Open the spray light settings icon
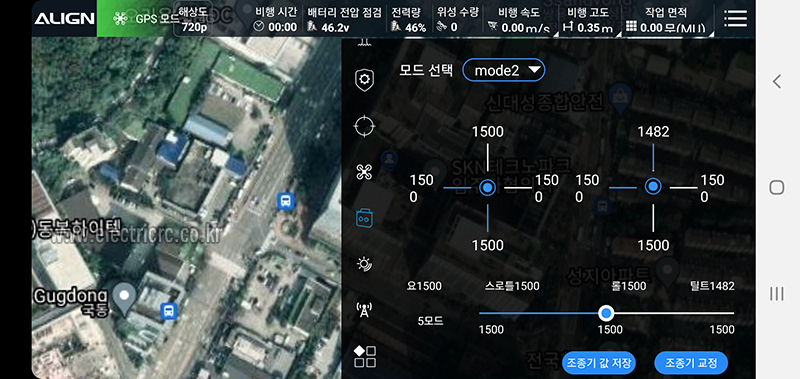 364,264
